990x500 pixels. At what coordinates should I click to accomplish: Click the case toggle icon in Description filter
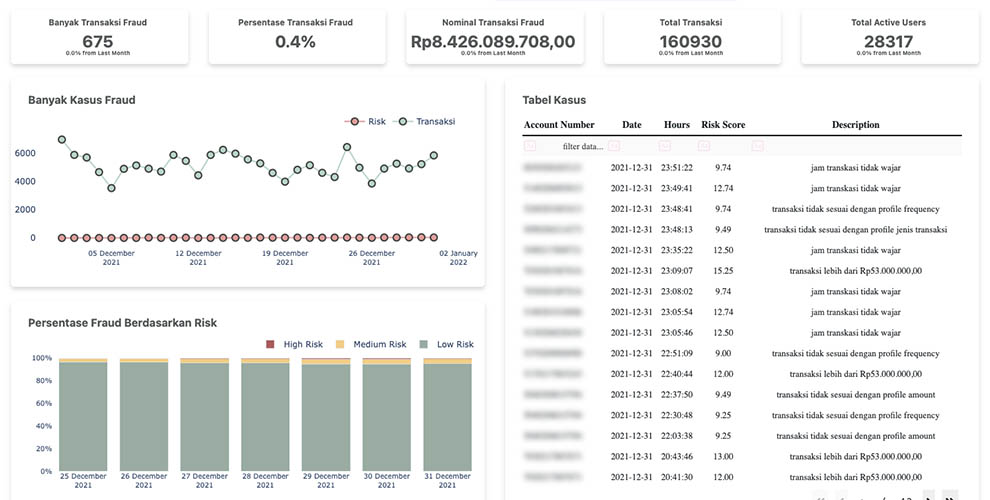pos(757,146)
